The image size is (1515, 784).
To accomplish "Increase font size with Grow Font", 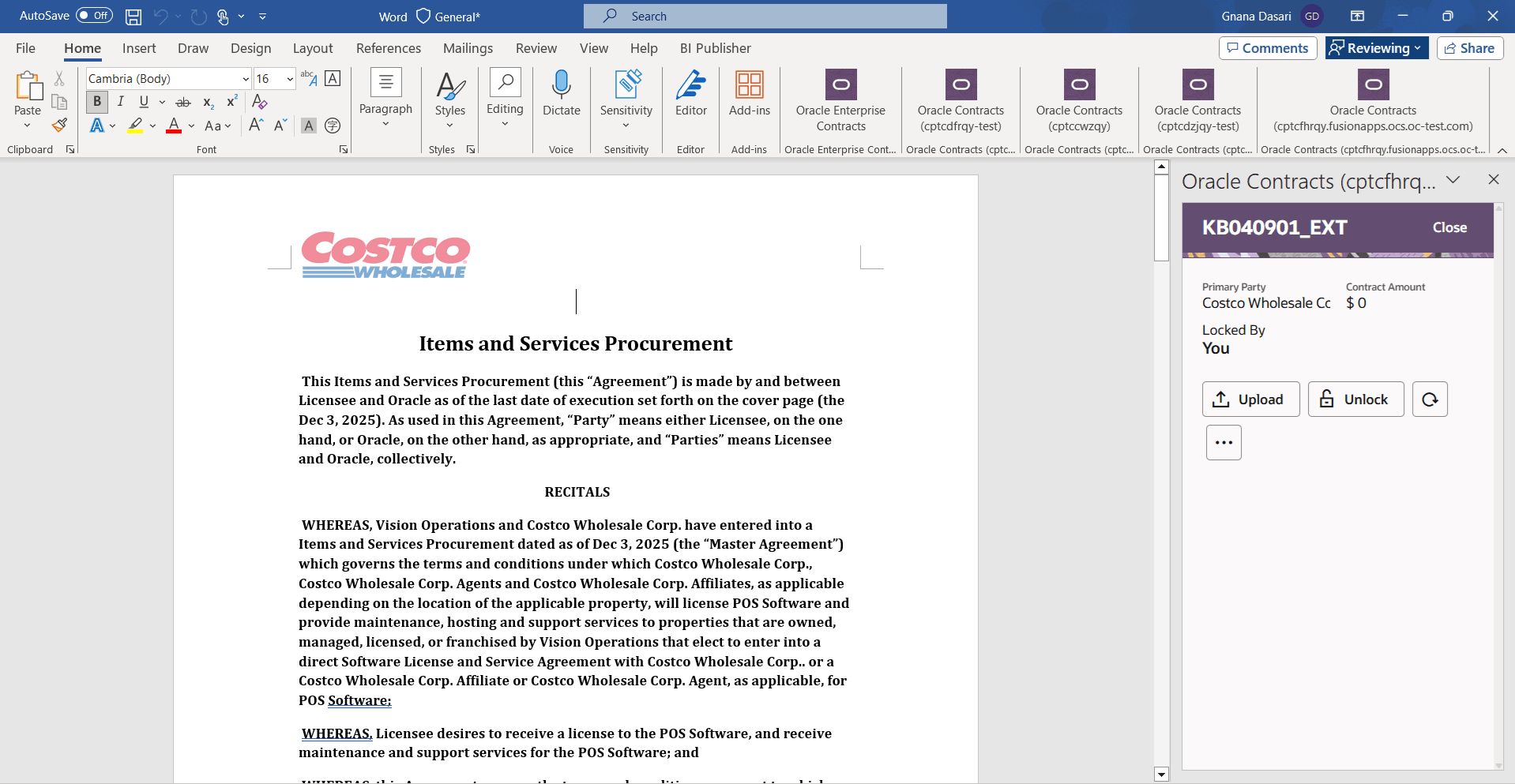I will click(x=256, y=126).
